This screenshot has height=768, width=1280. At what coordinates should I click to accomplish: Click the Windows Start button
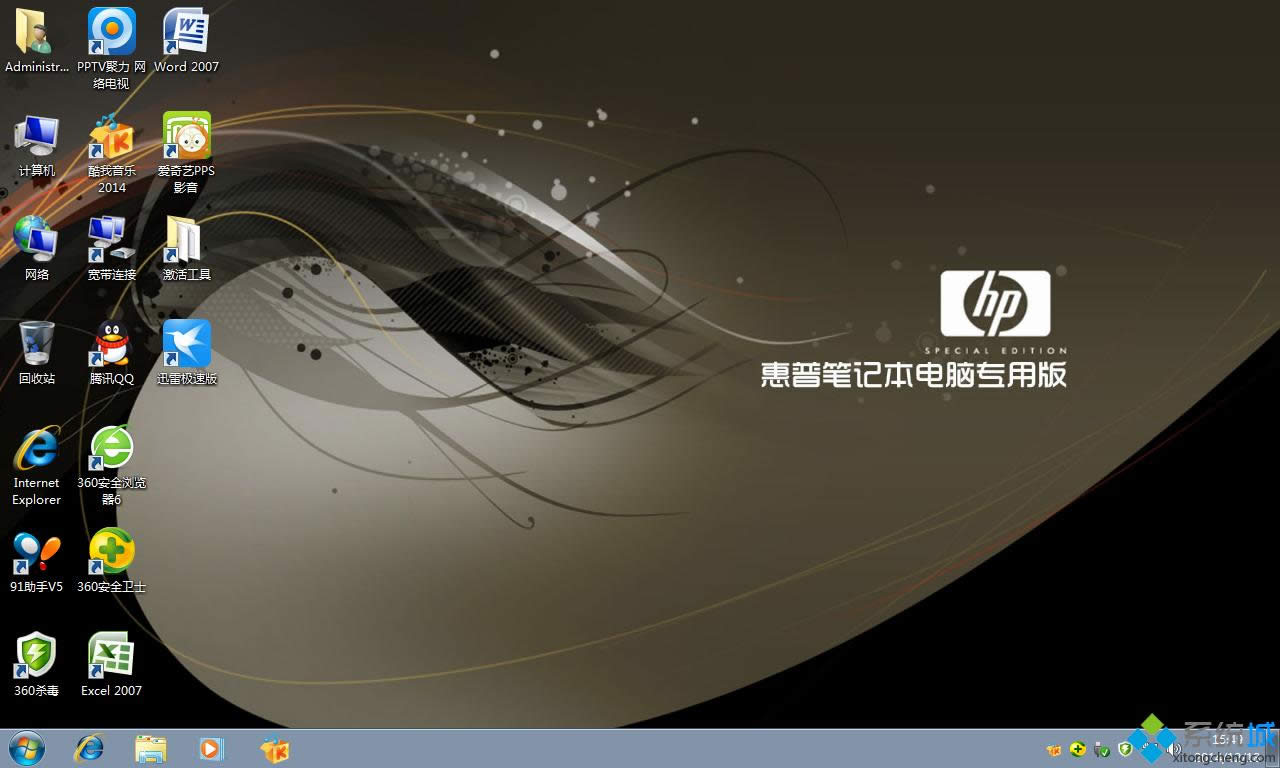(x=26, y=748)
